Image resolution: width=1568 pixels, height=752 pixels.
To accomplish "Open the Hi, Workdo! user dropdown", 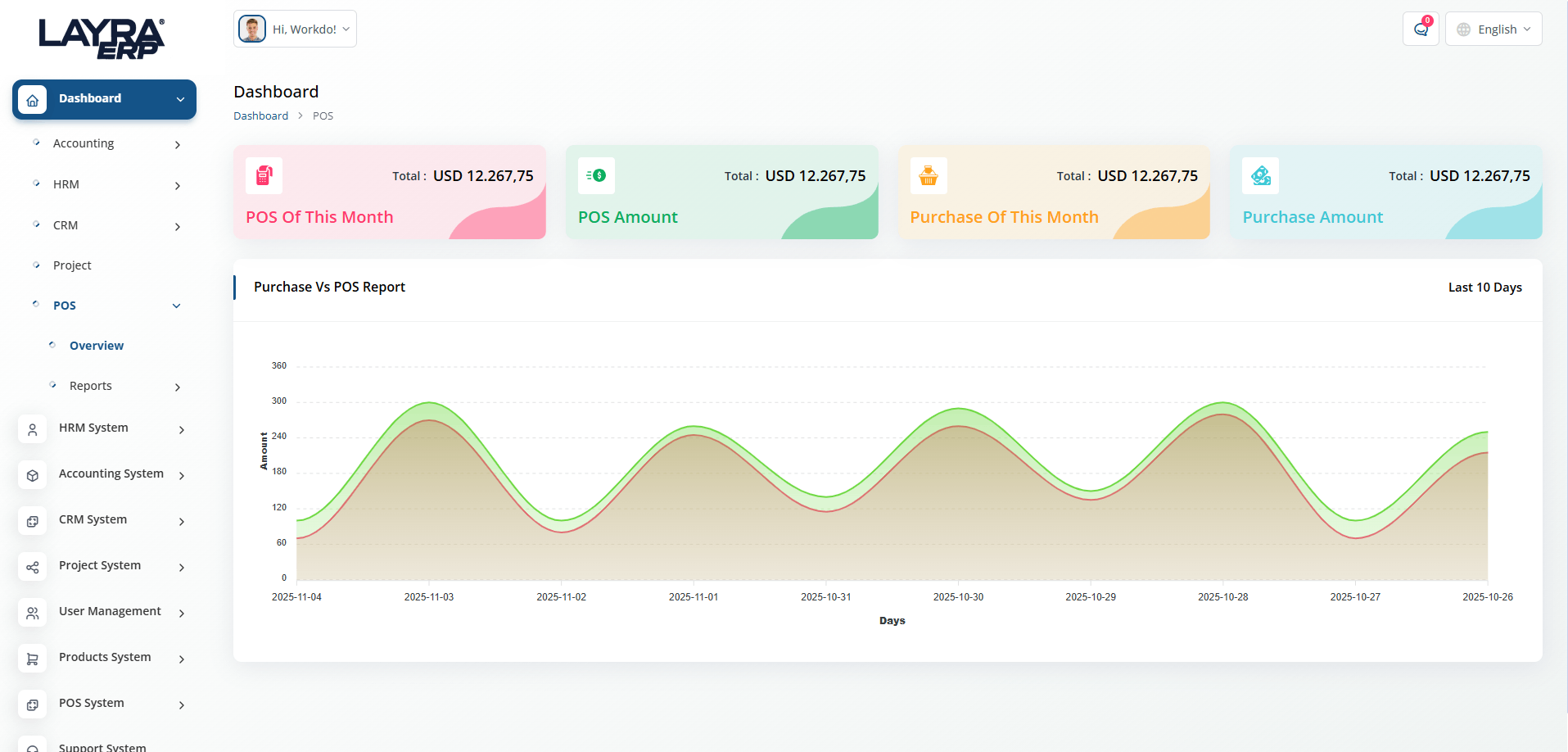I will click(x=295, y=29).
